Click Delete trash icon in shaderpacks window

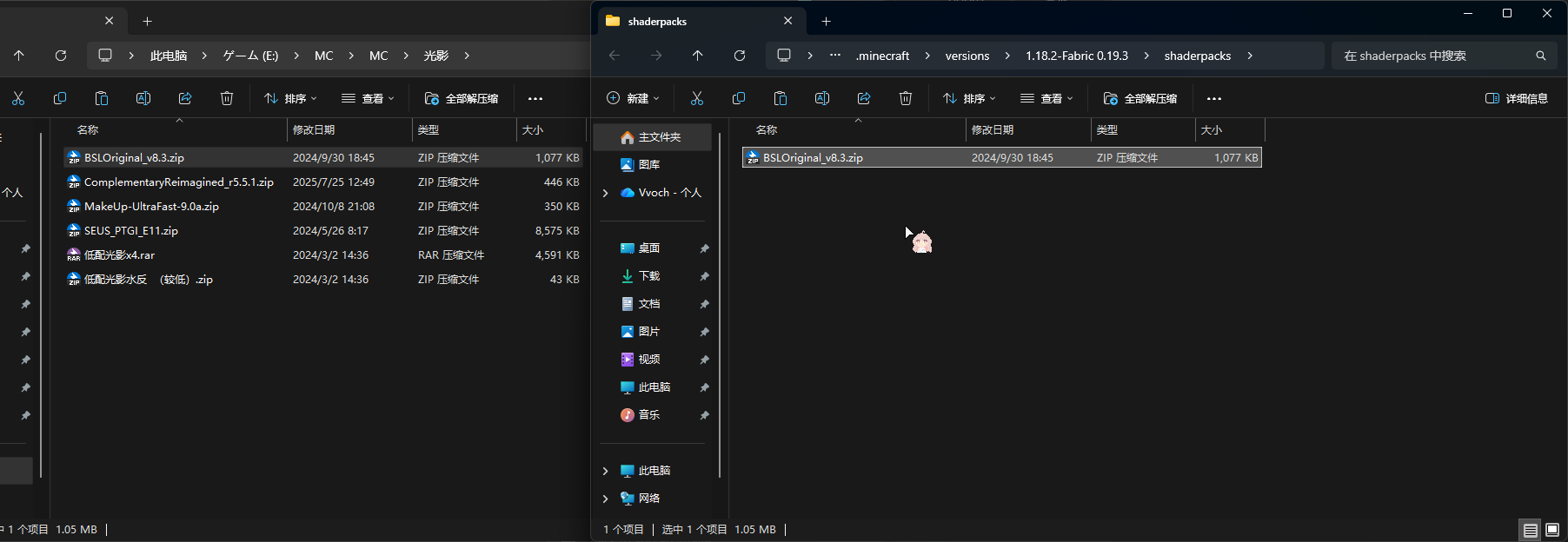(x=906, y=98)
